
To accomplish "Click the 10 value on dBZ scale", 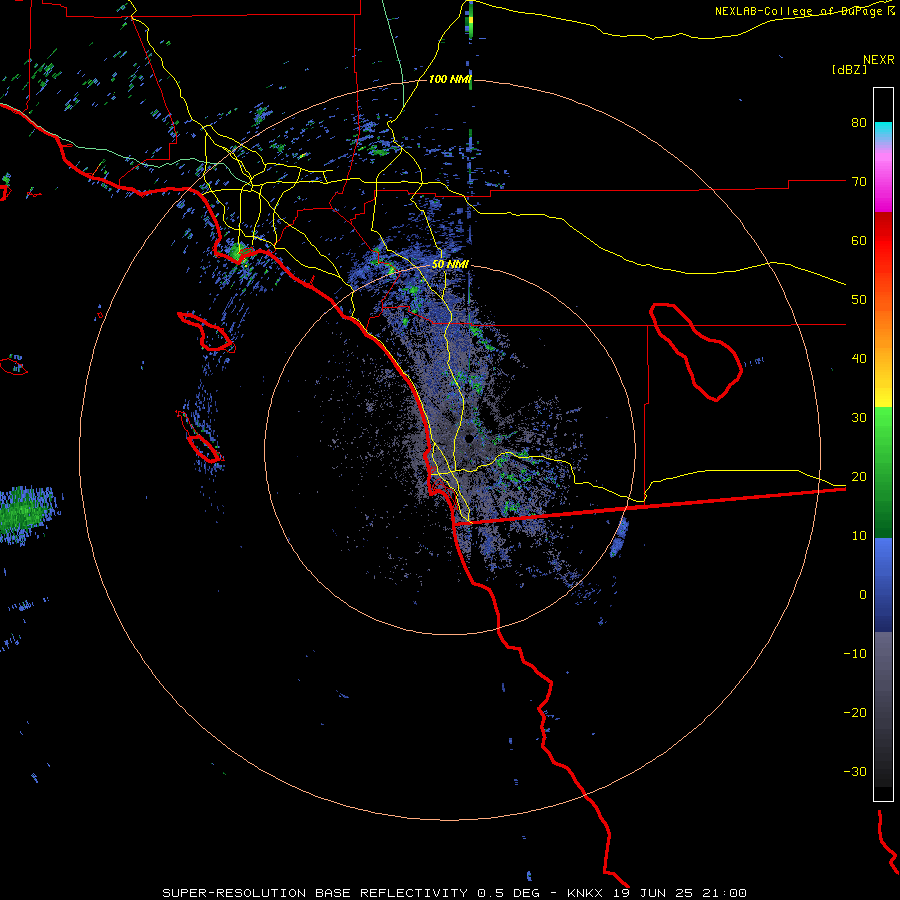I will [x=859, y=536].
